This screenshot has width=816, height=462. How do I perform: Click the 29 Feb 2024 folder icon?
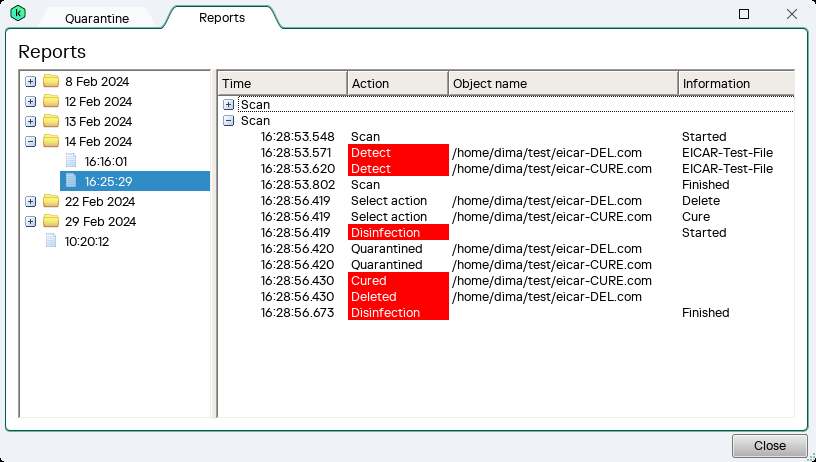[50, 221]
